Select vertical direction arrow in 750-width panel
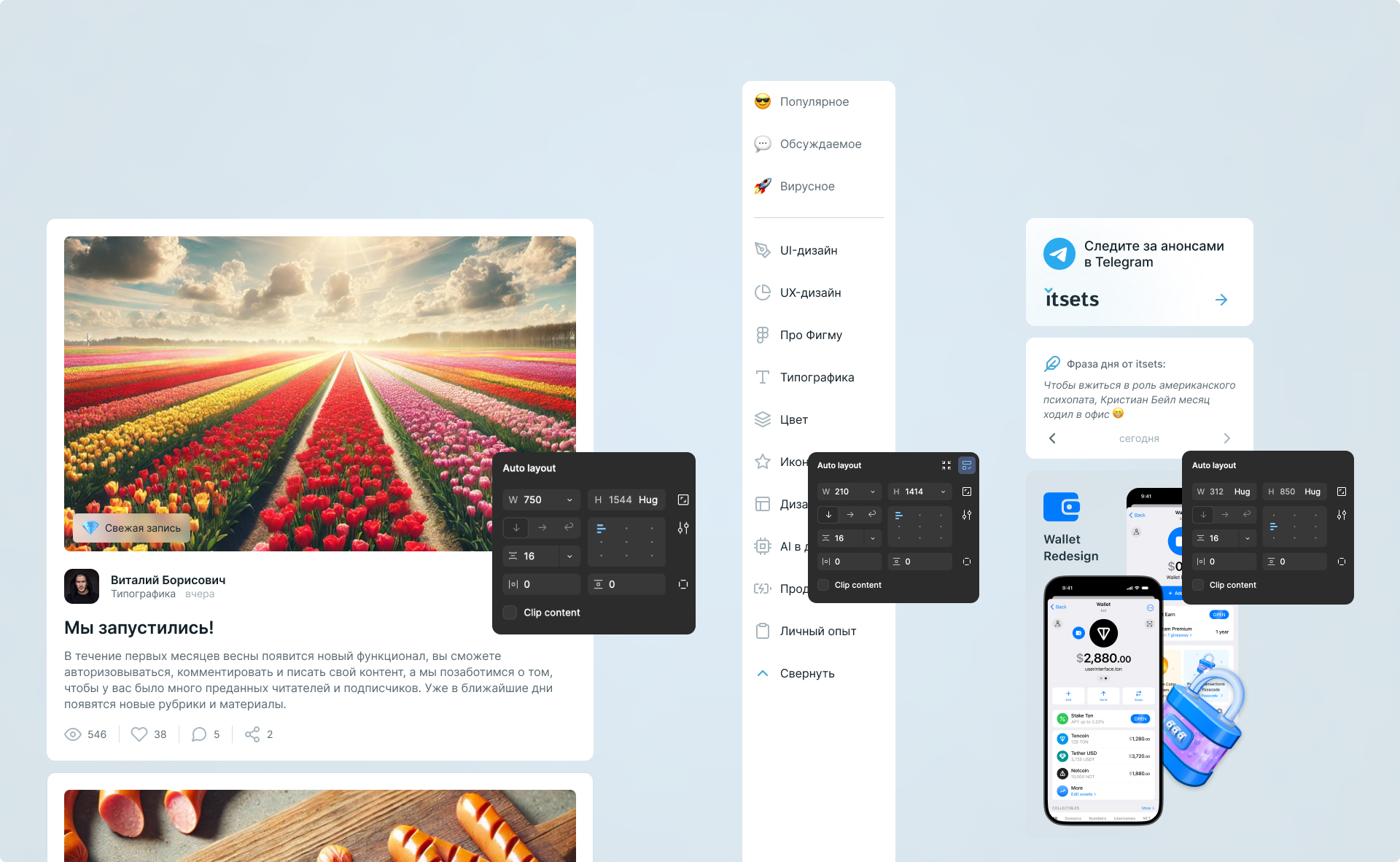Image resolution: width=1400 pixels, height=862 pixels. (516, 527)
